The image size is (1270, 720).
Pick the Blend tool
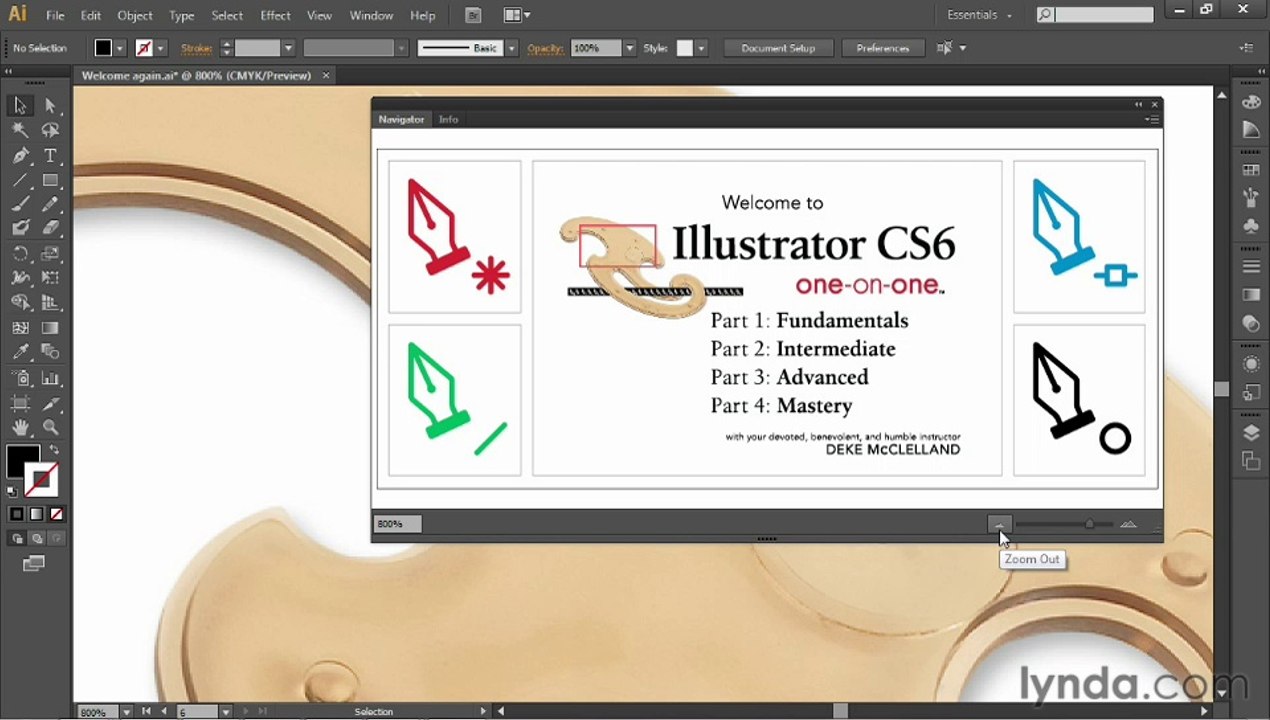(50, 352)
